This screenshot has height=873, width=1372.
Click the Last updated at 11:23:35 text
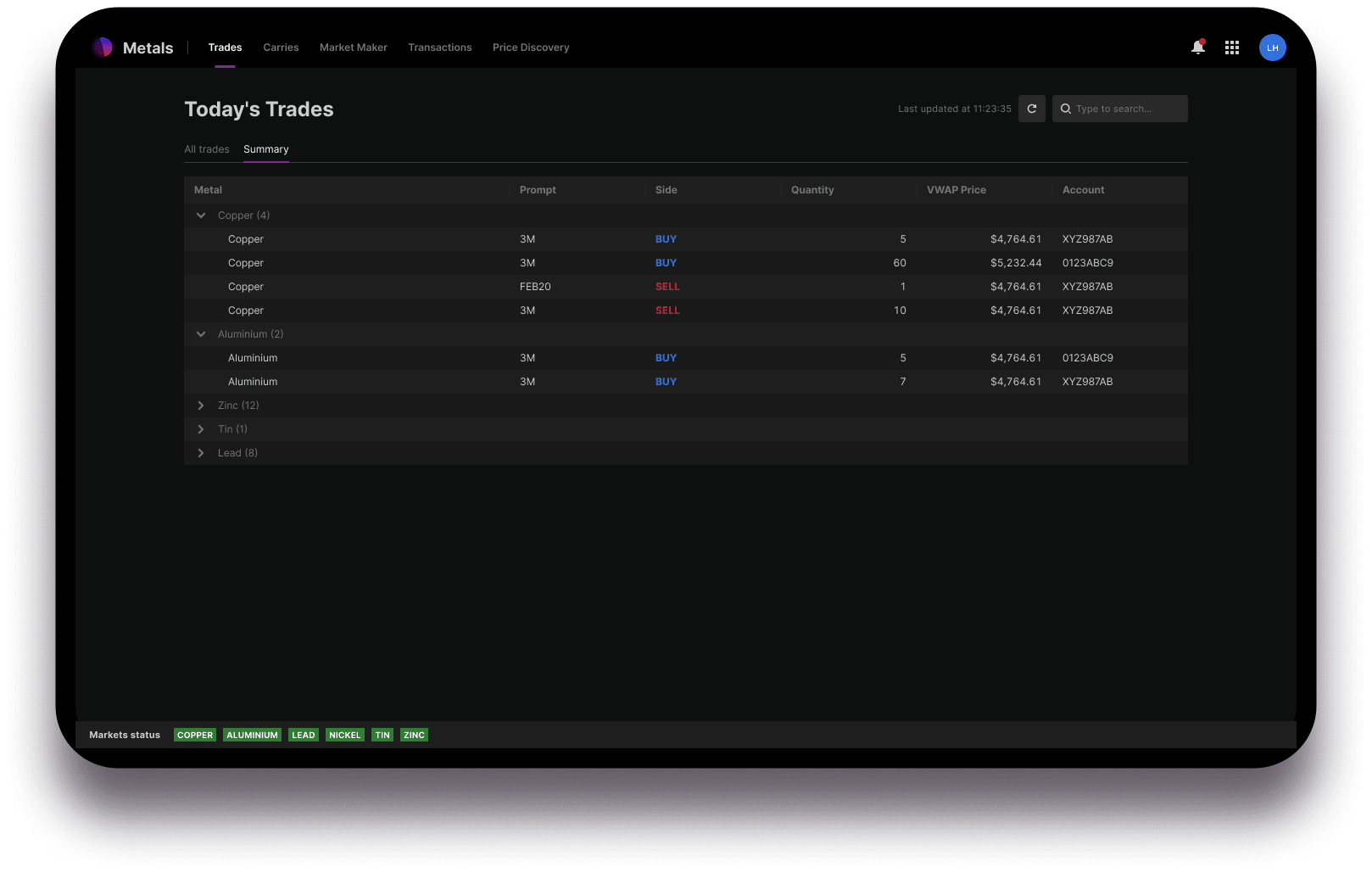click(x=955, y=109)
